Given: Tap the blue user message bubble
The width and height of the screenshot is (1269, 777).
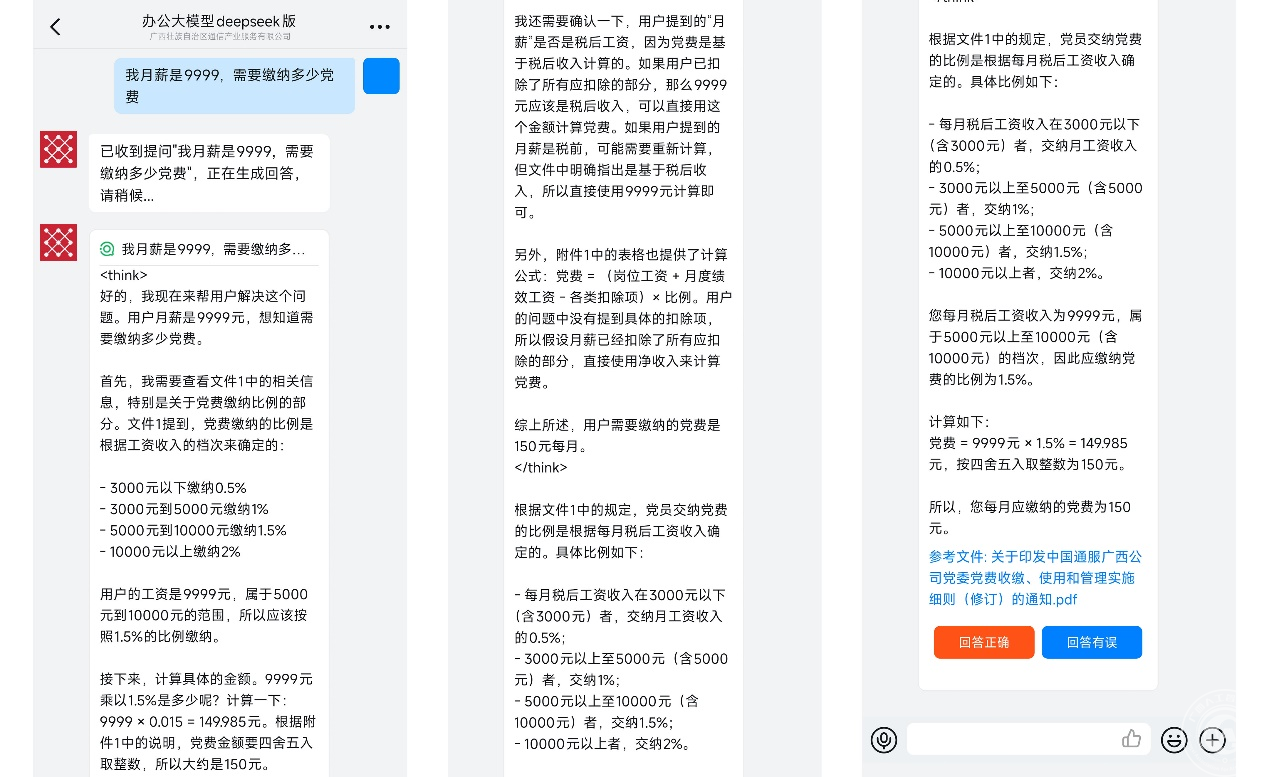Looking at the screenshot, I should point(234,86).
